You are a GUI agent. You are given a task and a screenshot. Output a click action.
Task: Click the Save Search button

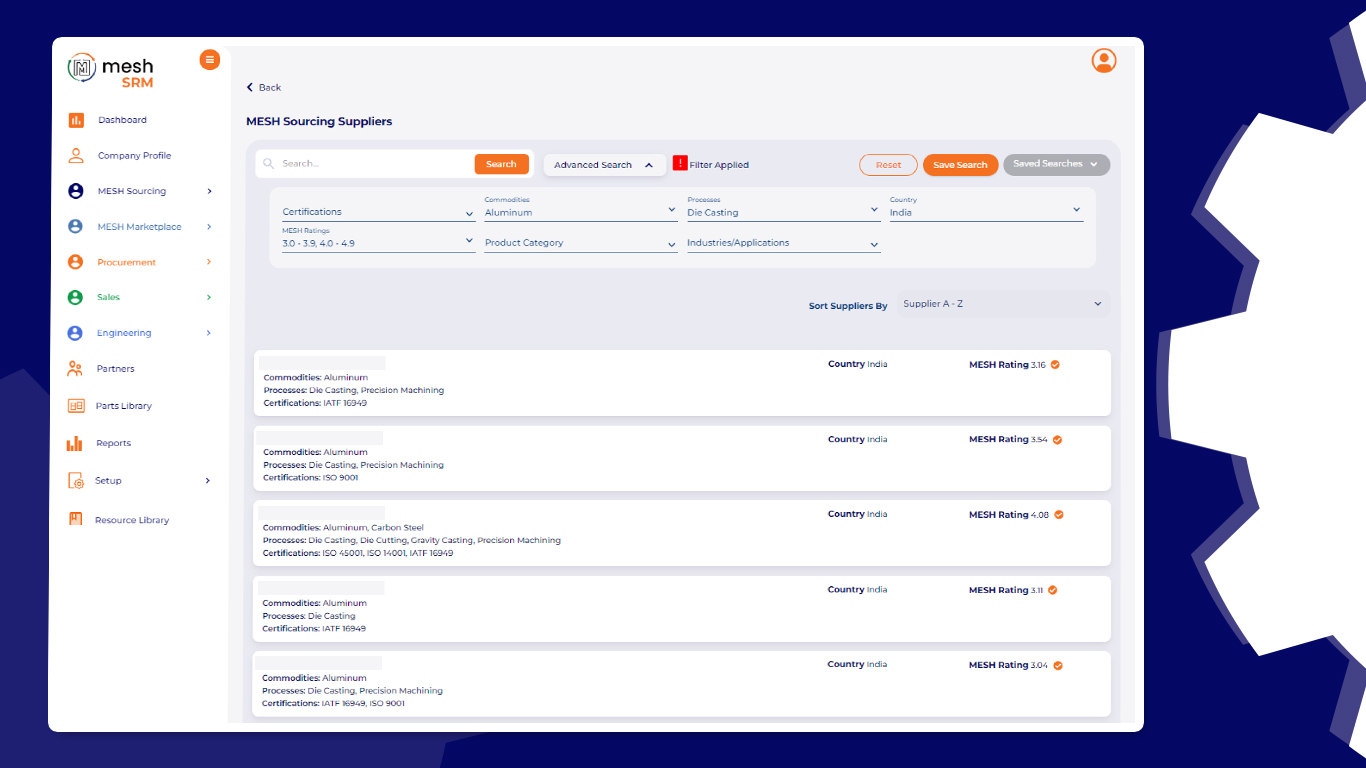[x=960, y=165]
